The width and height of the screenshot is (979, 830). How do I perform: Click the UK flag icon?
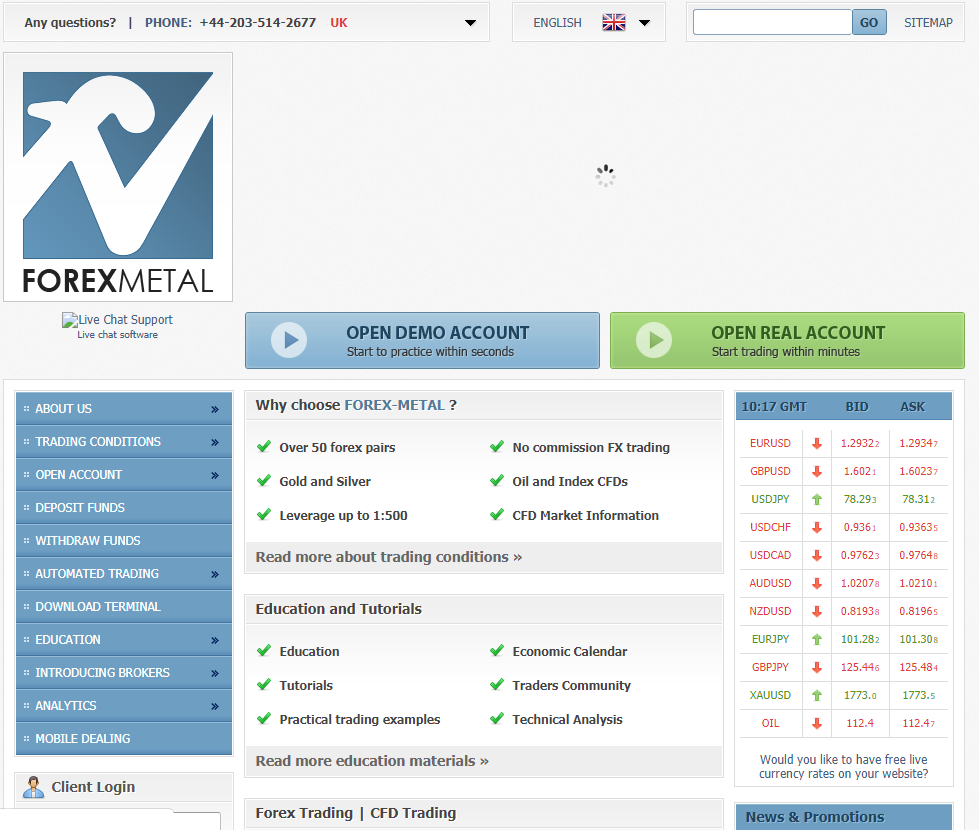614,22
